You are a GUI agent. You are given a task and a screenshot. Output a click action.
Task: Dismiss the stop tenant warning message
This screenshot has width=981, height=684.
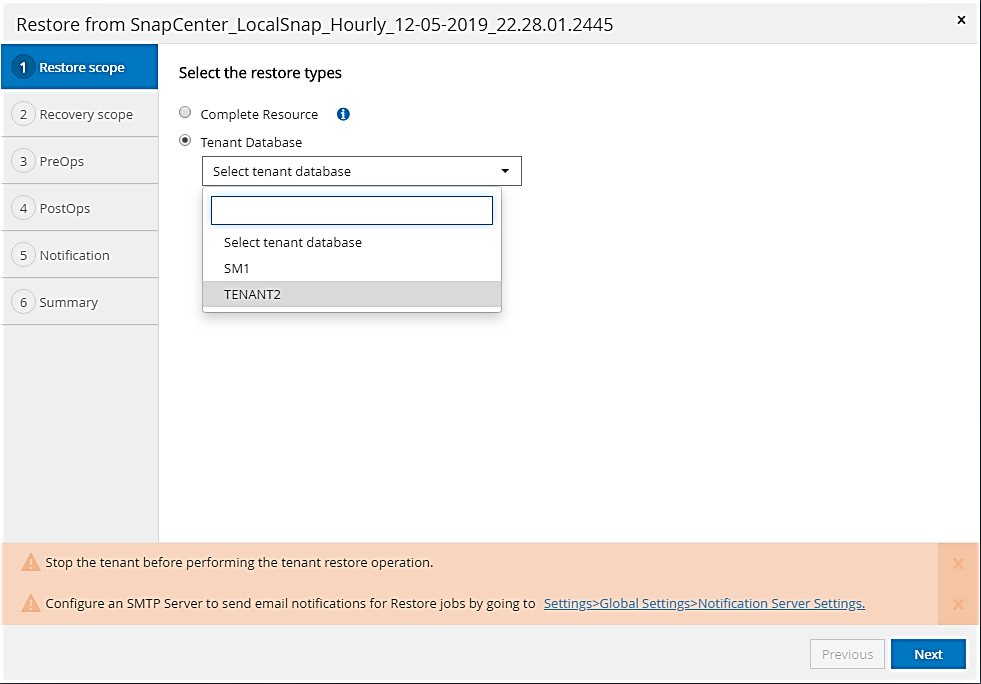958,563
